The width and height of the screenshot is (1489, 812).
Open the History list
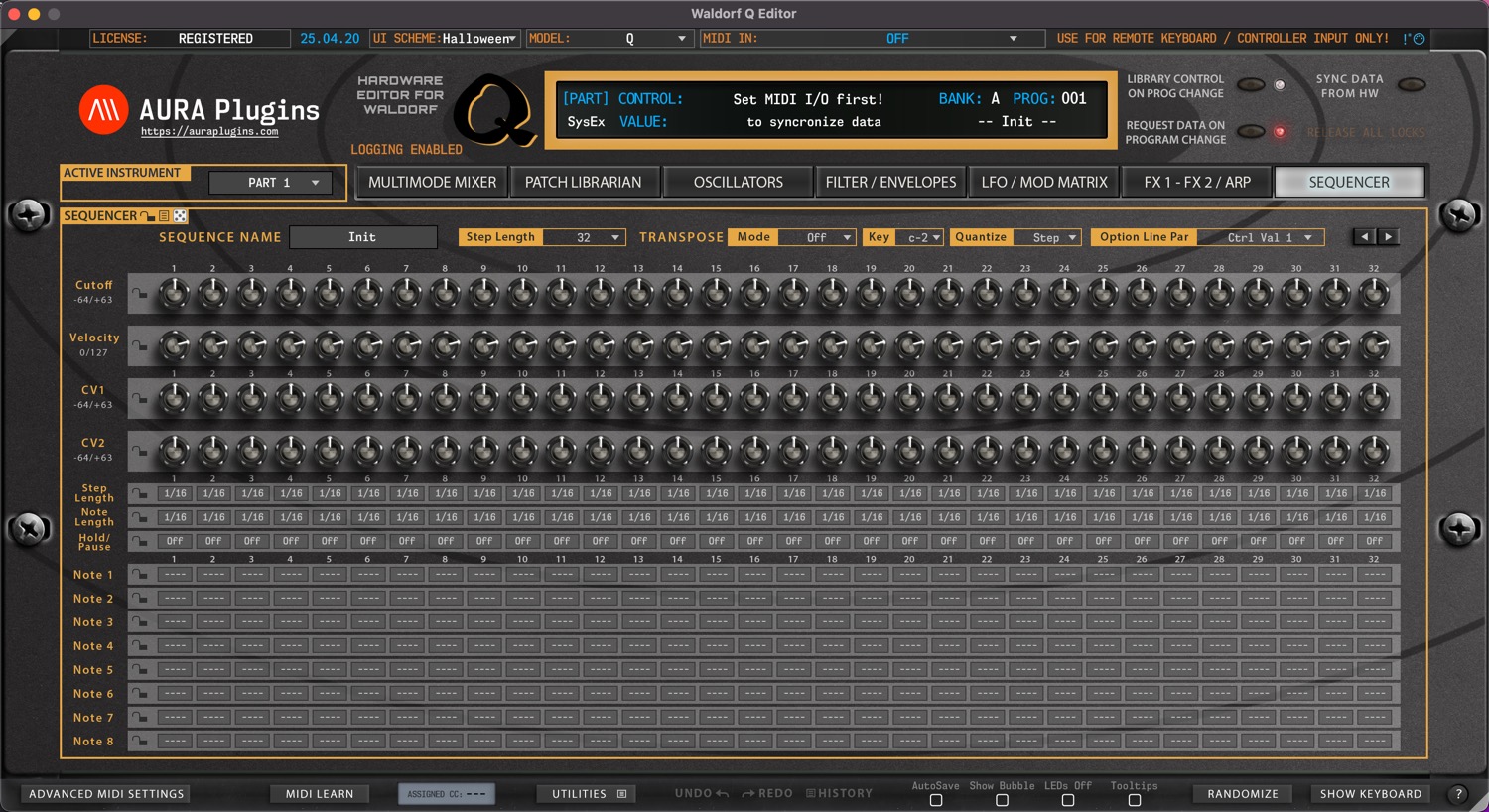[x=839, y=793]
